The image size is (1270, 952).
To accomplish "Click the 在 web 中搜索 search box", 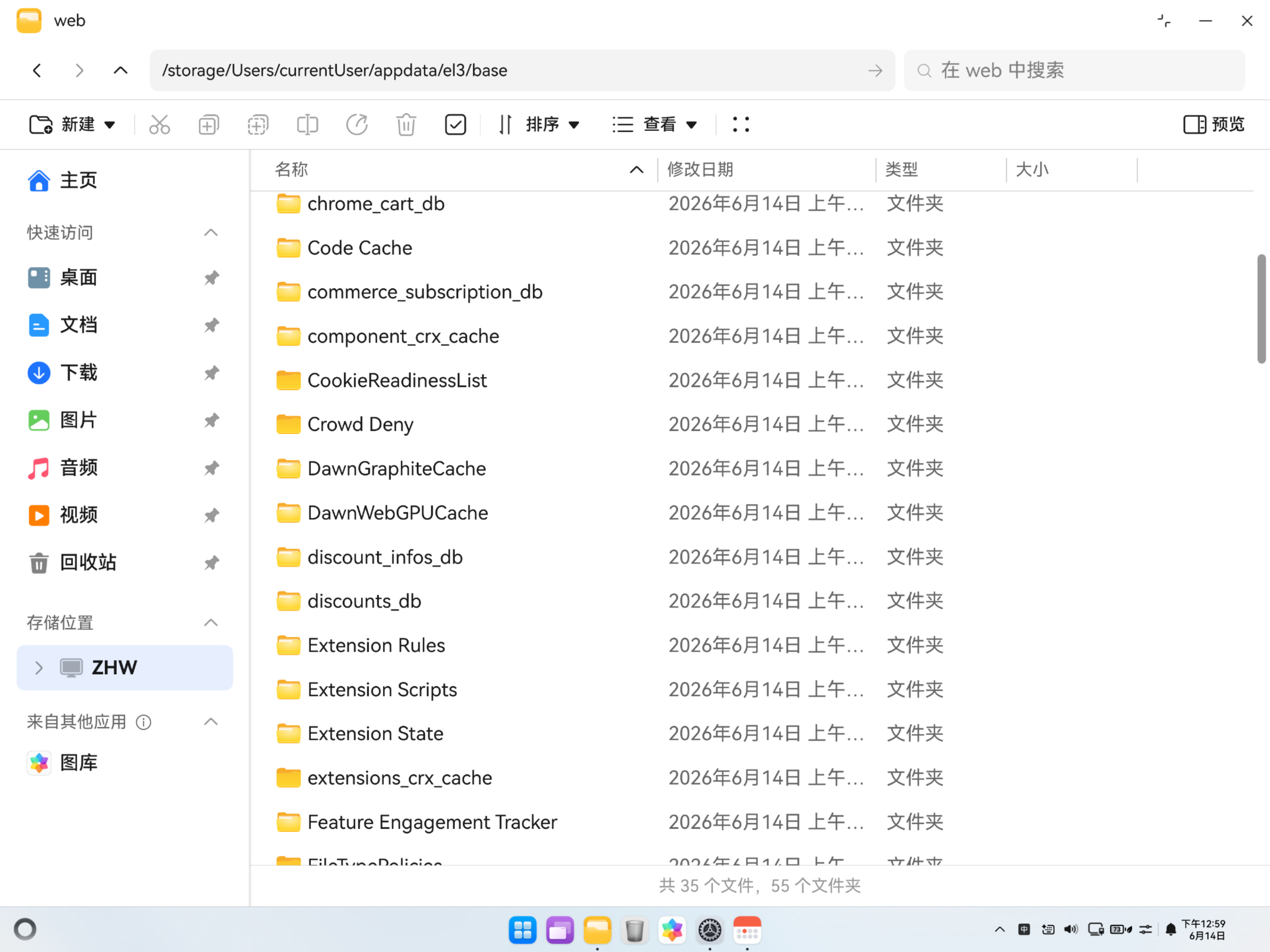I will (x=1074, y=70).
